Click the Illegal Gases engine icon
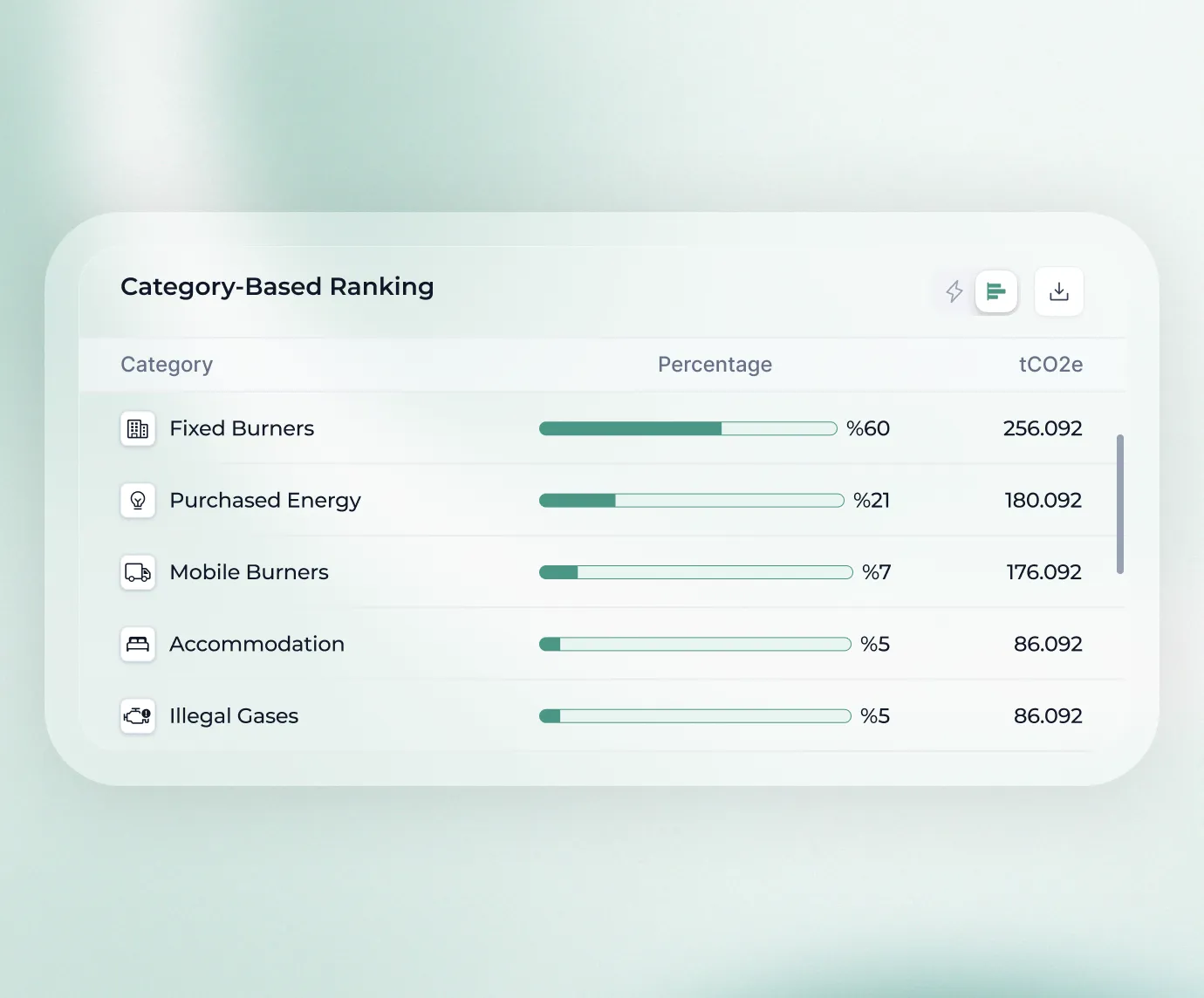The height and width of the screenshot is (998, 1204). (138, 716)
